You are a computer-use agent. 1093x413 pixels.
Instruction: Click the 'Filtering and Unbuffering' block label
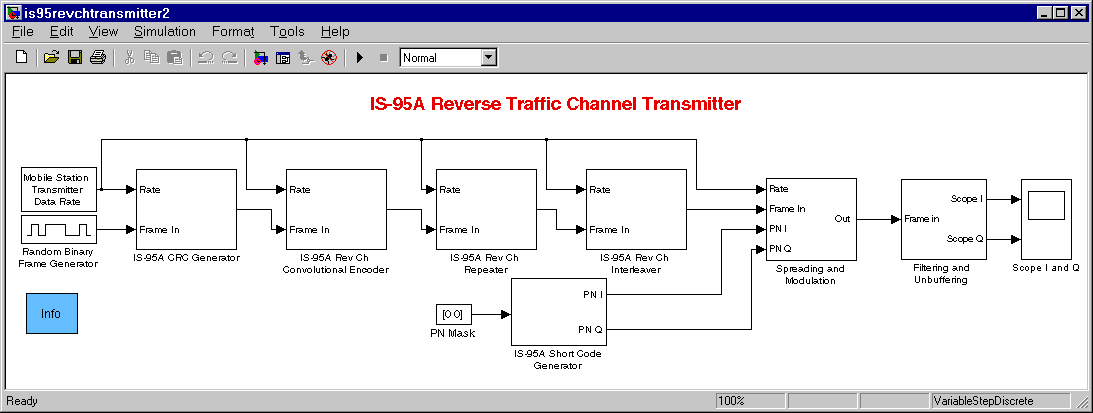(x=940, y=273)
